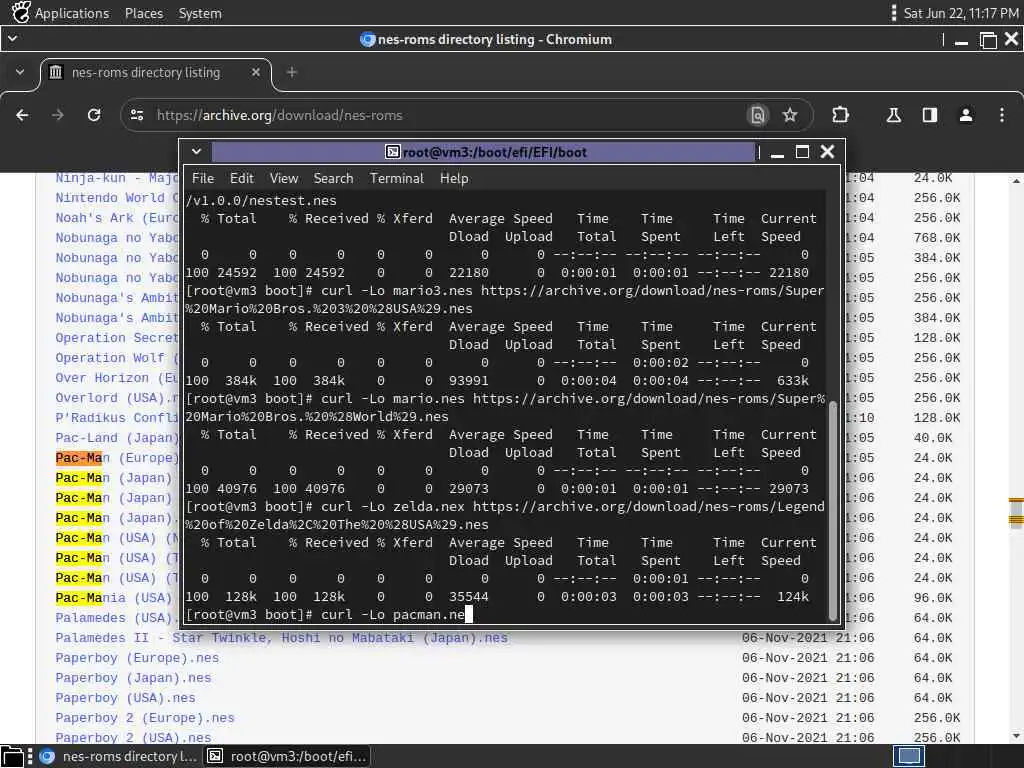Open a new browser tab
1024x768 pixels.
tap(292, 72)
